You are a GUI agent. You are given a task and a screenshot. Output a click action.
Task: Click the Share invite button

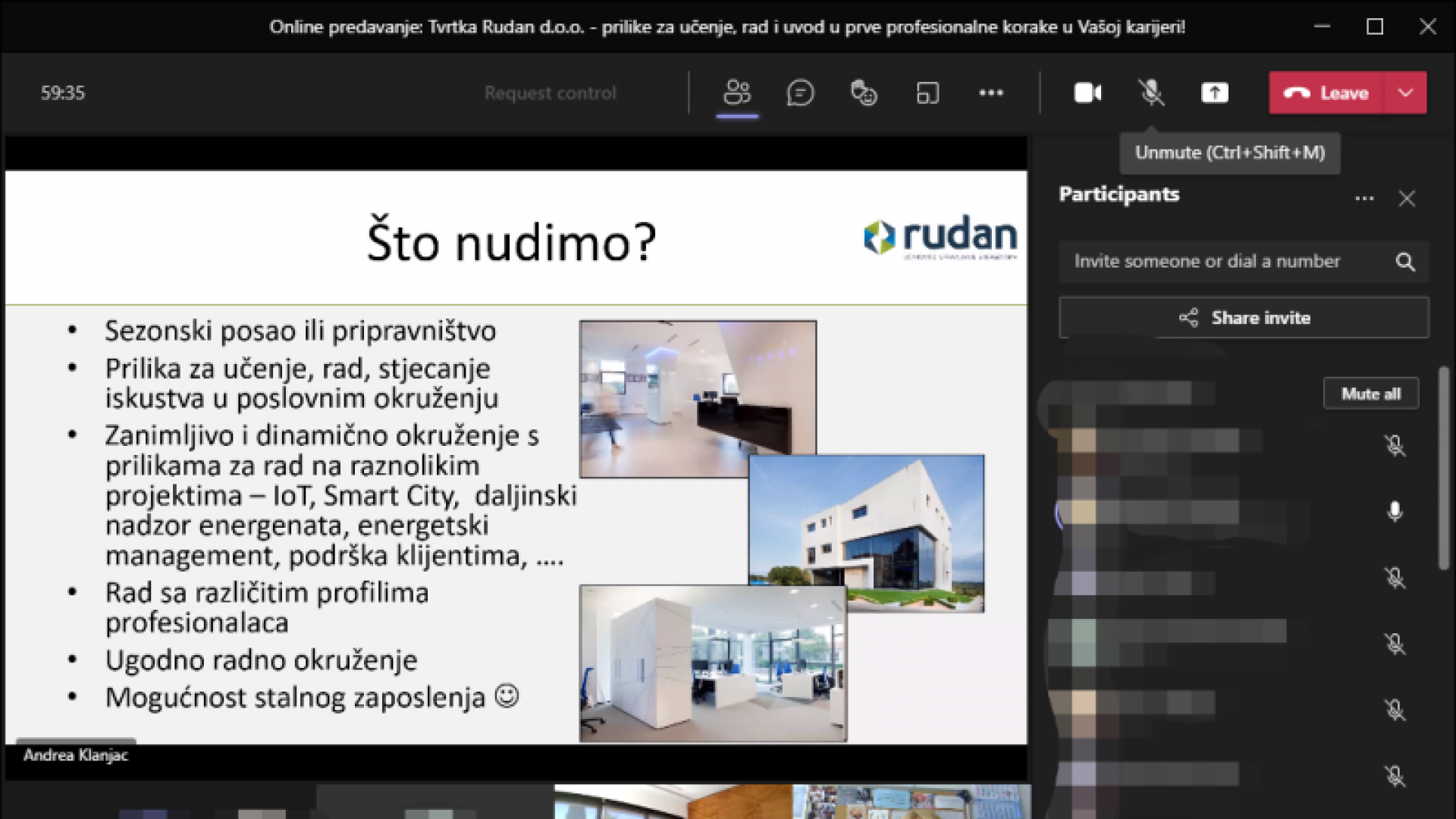coord(1244,318)
